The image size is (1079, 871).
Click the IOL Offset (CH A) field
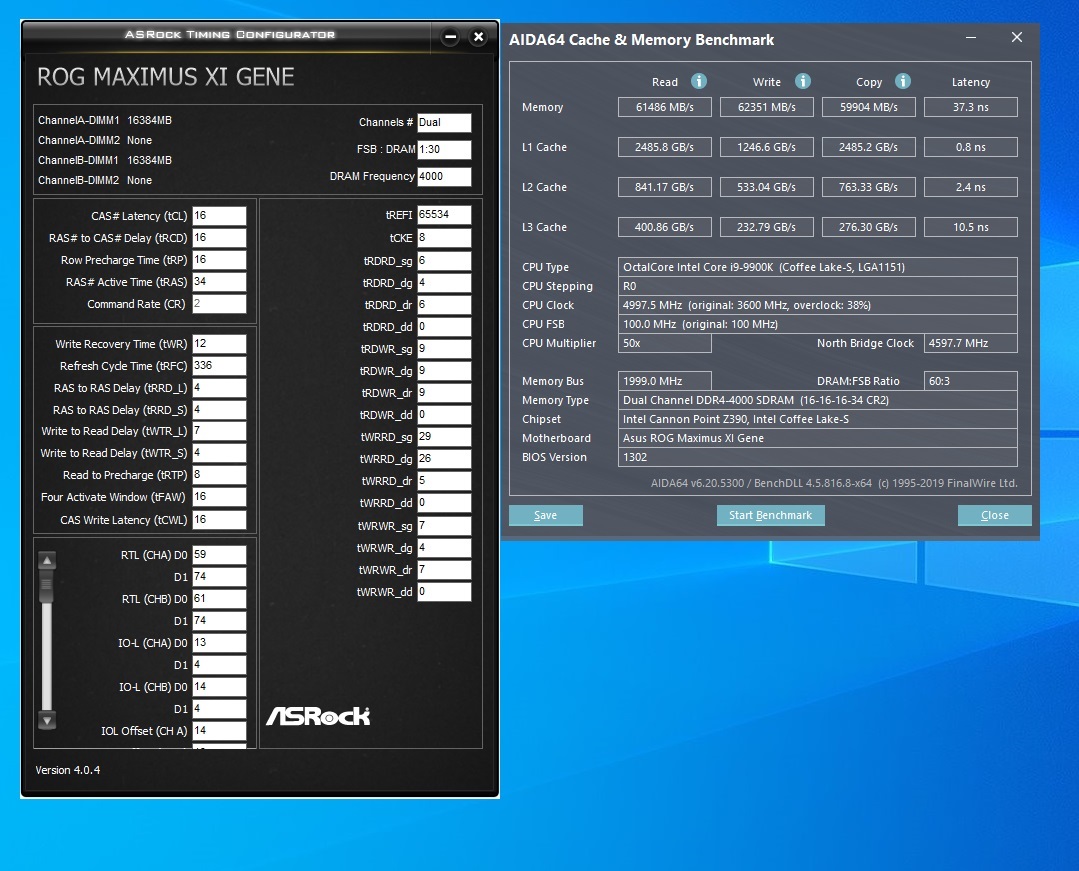219,731
